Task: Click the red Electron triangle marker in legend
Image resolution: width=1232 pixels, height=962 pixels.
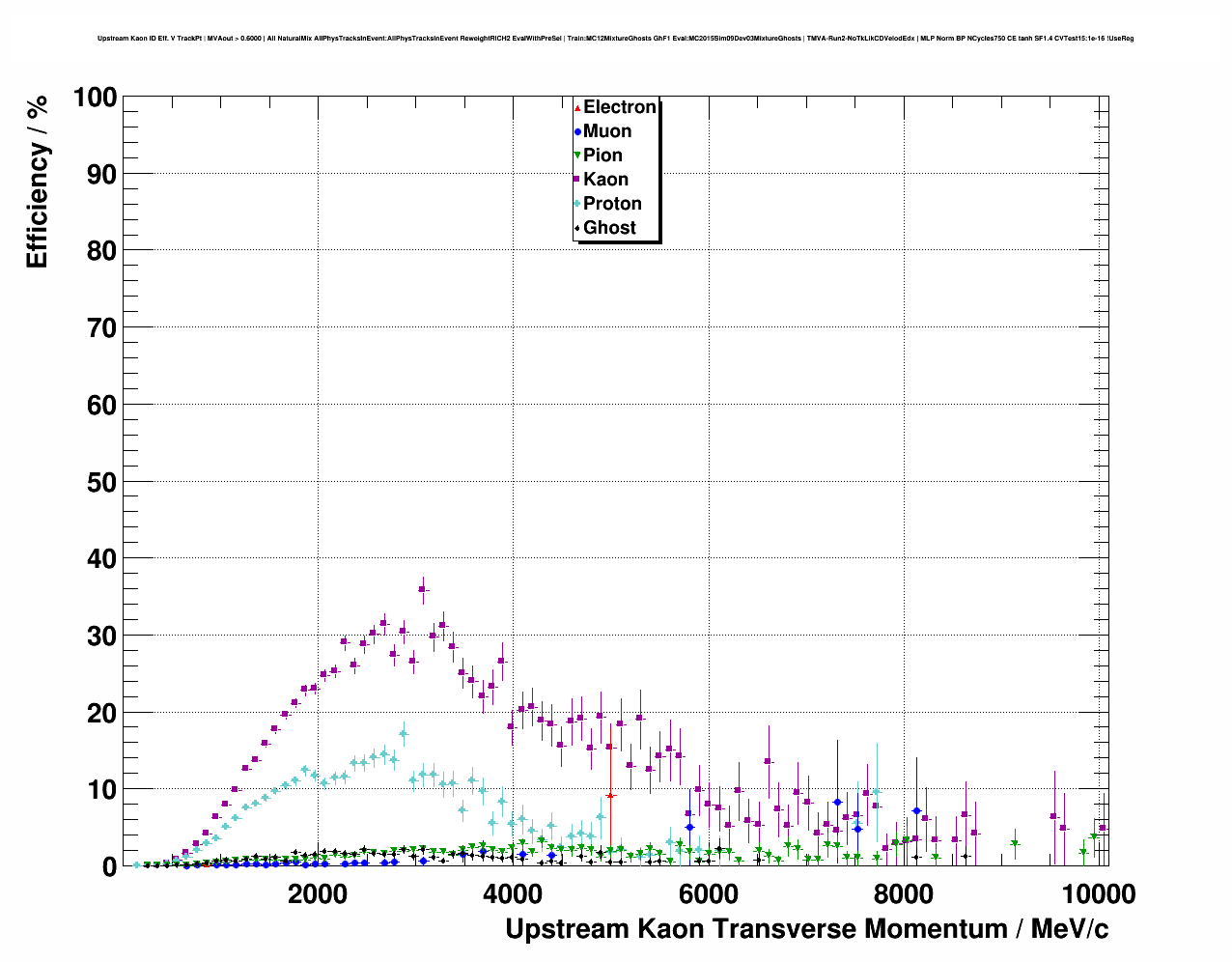Action: [x=577, y=107]
